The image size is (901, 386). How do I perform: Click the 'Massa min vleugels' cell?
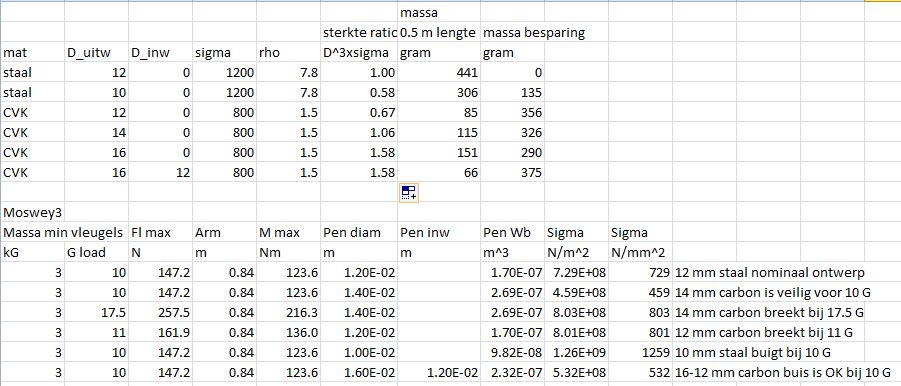64,233
